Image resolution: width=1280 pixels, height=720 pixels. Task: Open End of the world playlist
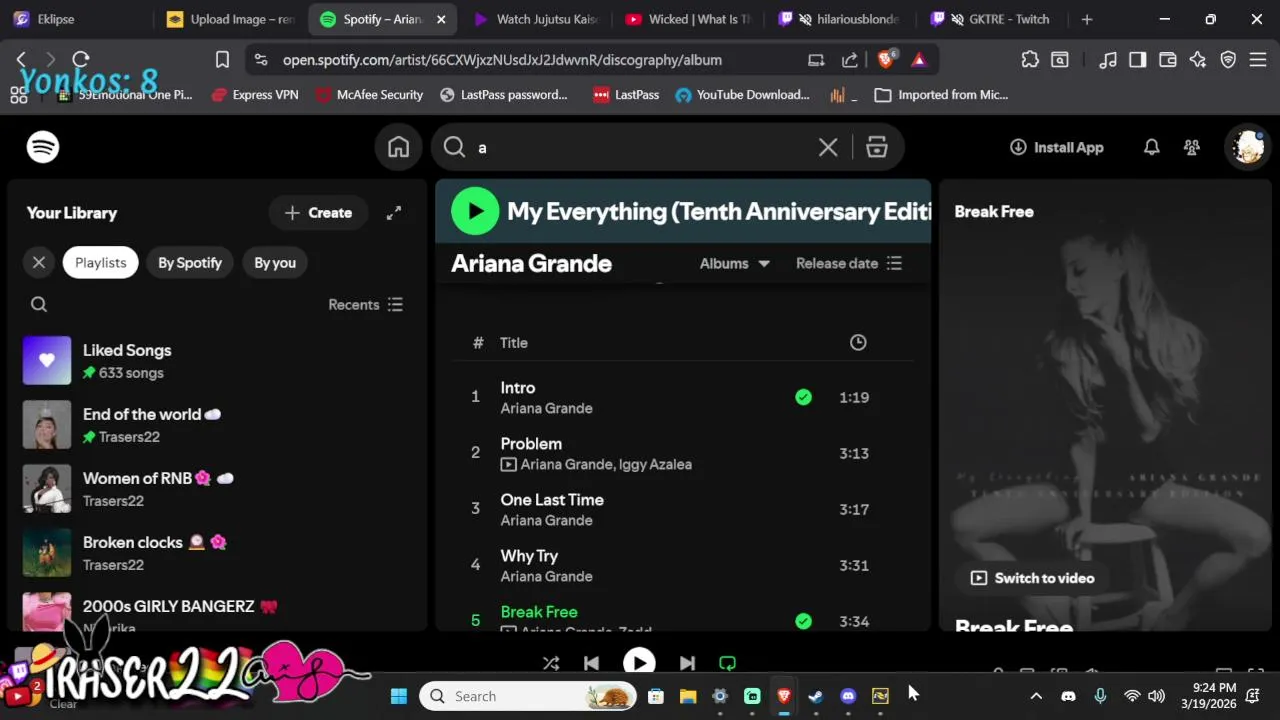point(215,425)
